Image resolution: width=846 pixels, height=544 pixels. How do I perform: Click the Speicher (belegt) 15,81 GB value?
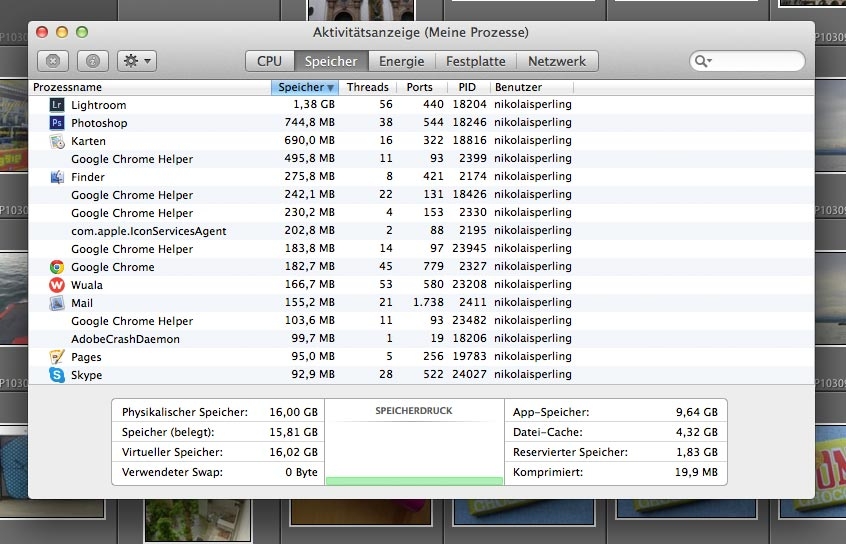coord(294,432)
